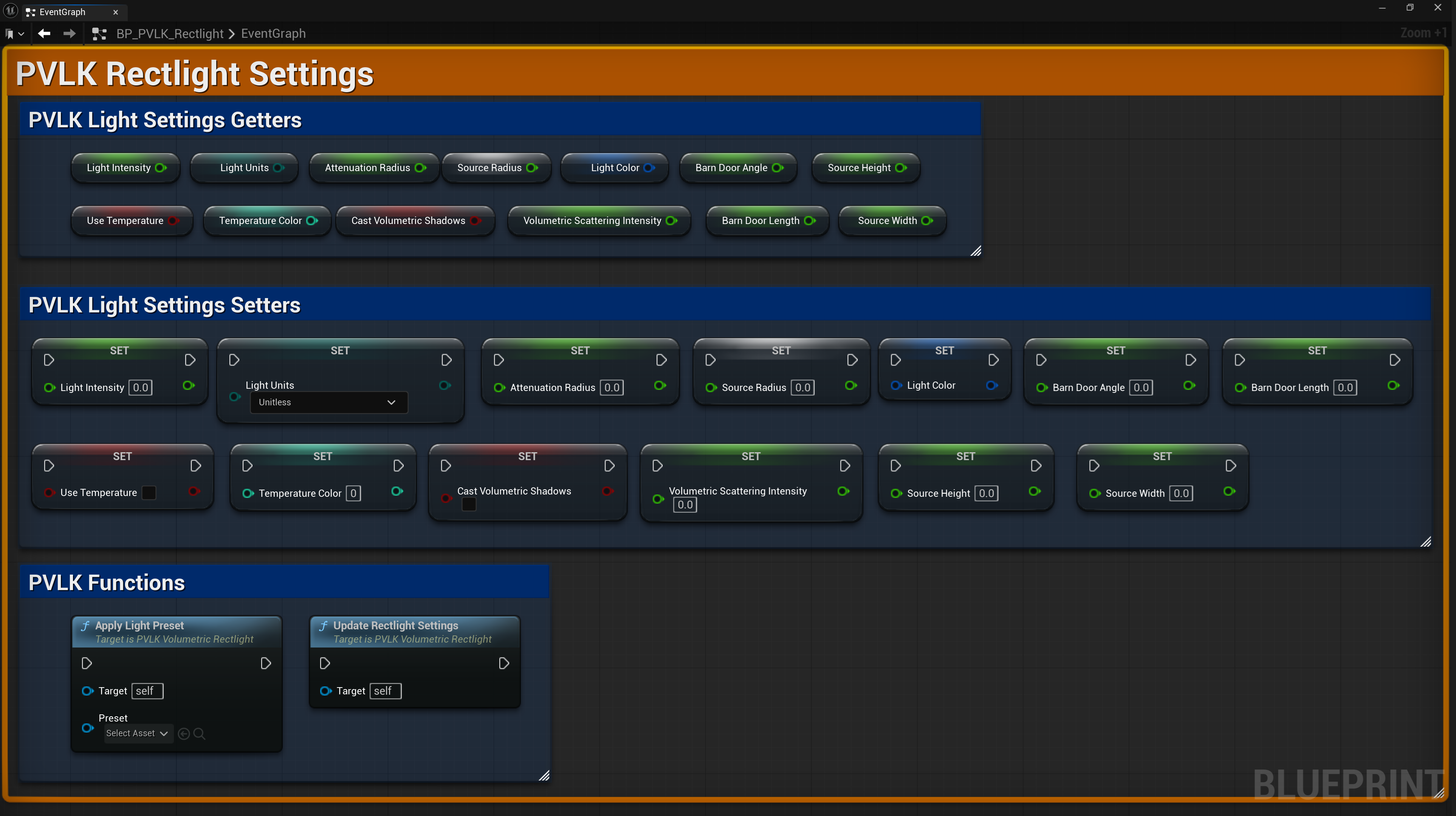Click the blueprint graph icon beside BP_PVLK_Rectlight
This screenshot has height=816, width=1456.
[99, 34]
